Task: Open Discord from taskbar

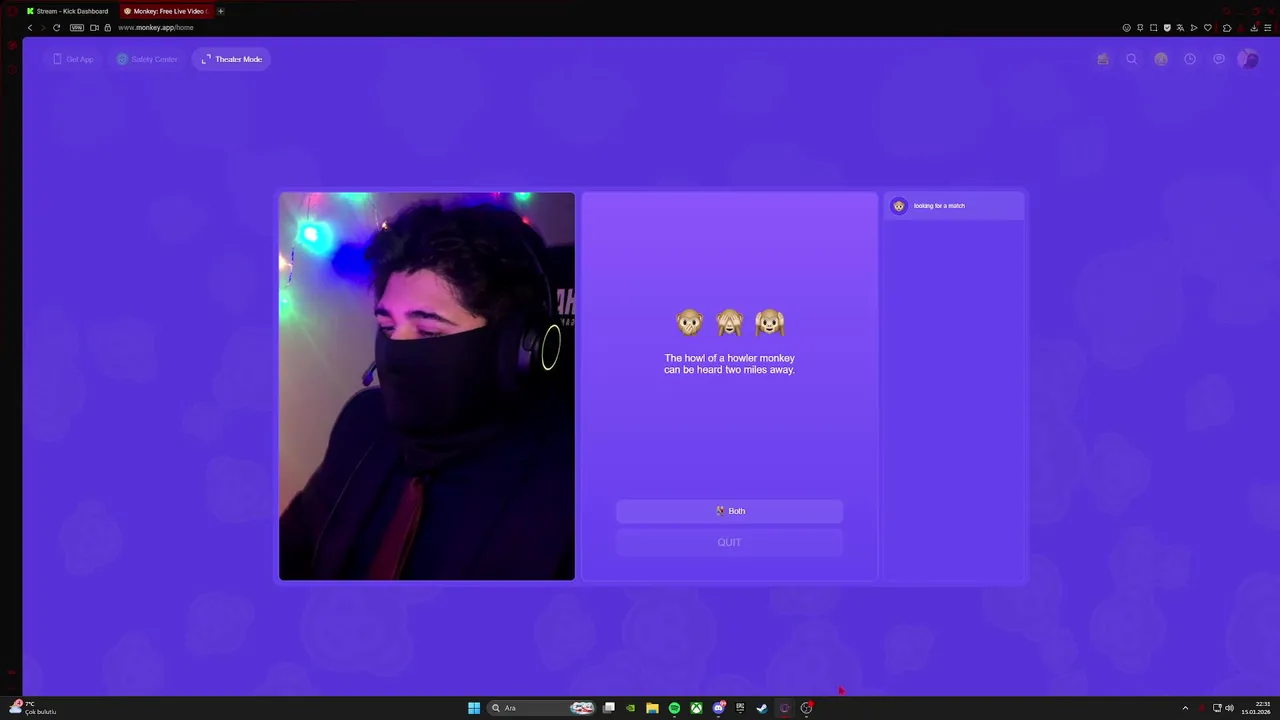Action: click(718, 708)
